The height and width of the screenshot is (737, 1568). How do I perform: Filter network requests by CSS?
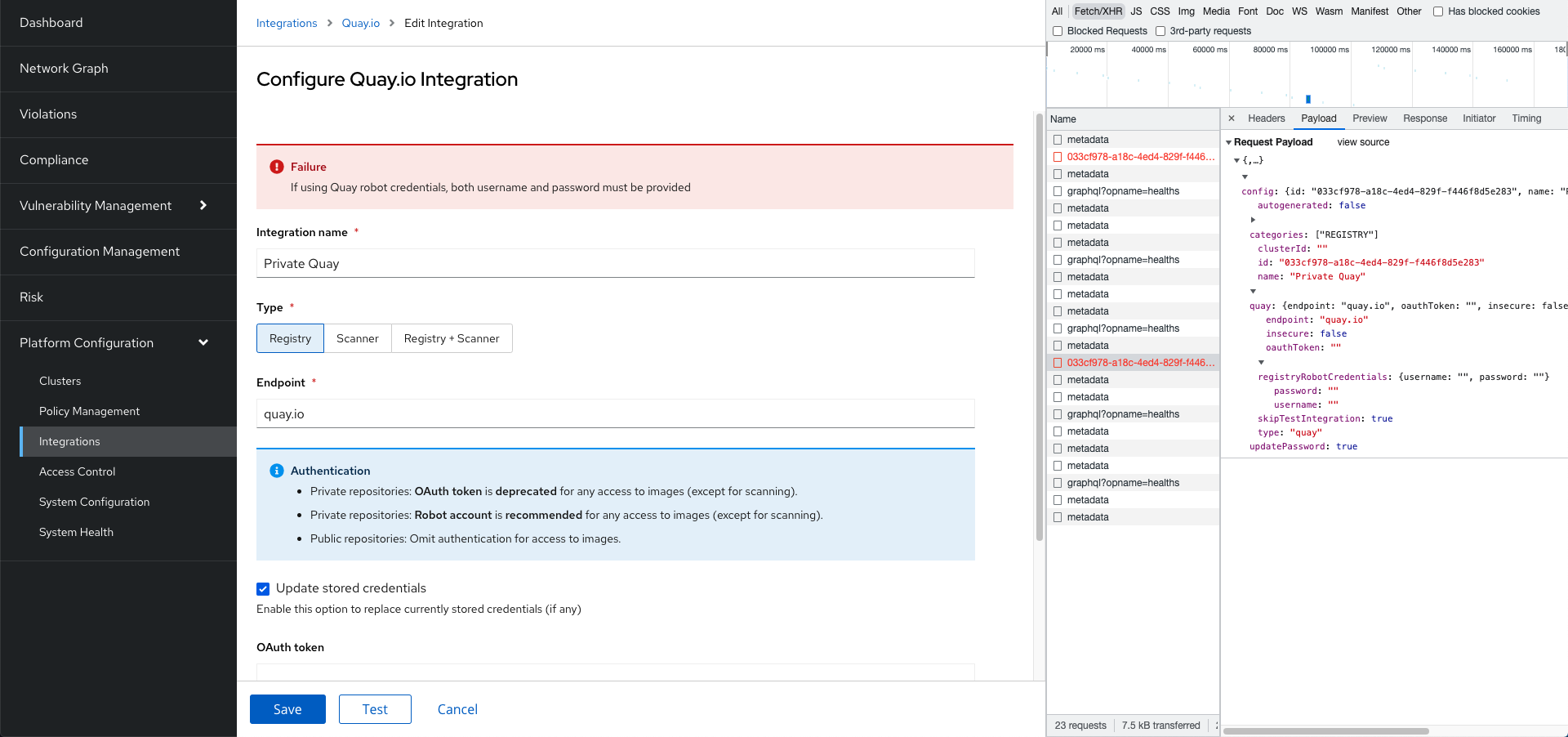click(1160, 11)
